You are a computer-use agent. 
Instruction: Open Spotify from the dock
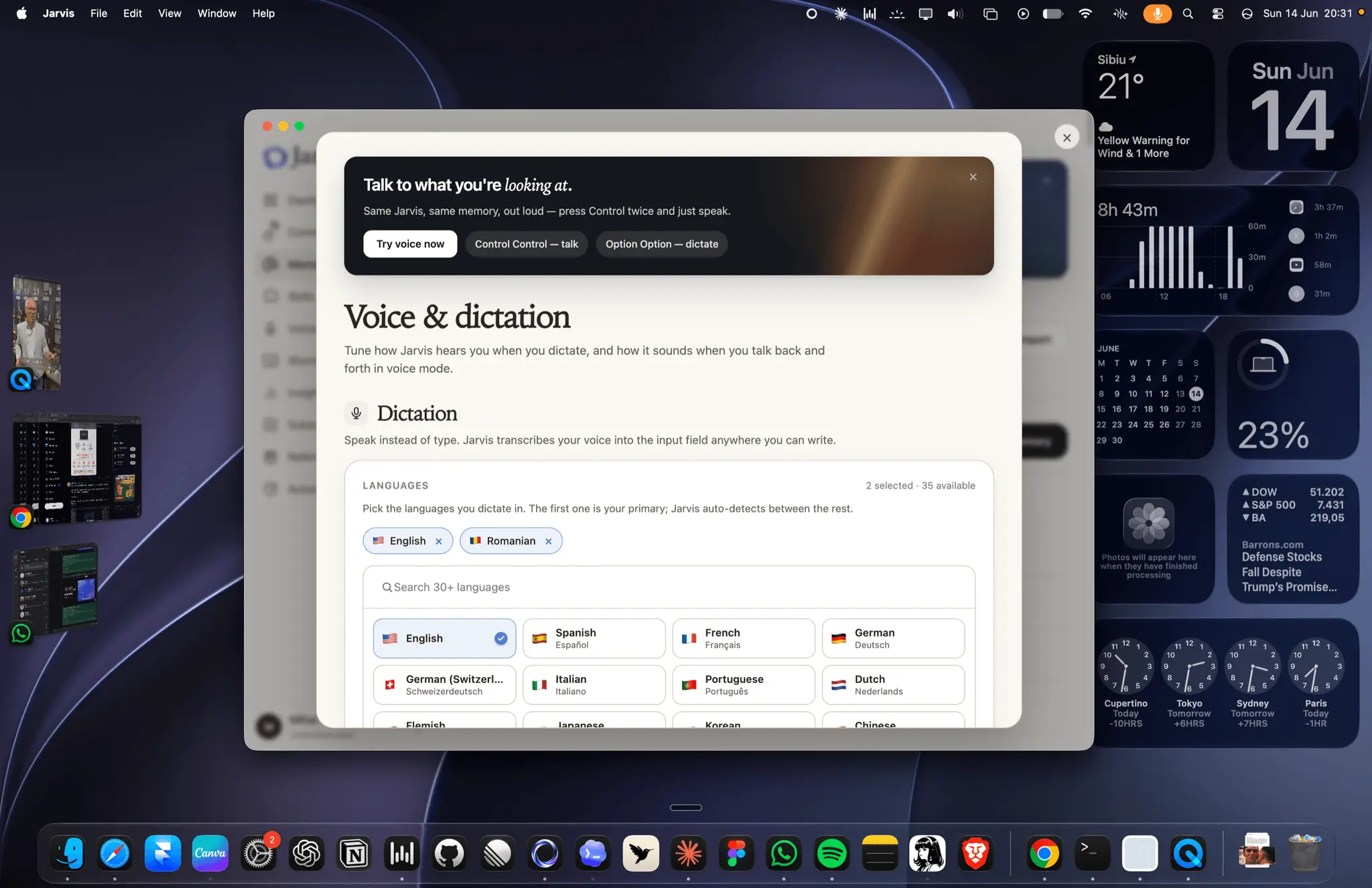tap(832, 853)
